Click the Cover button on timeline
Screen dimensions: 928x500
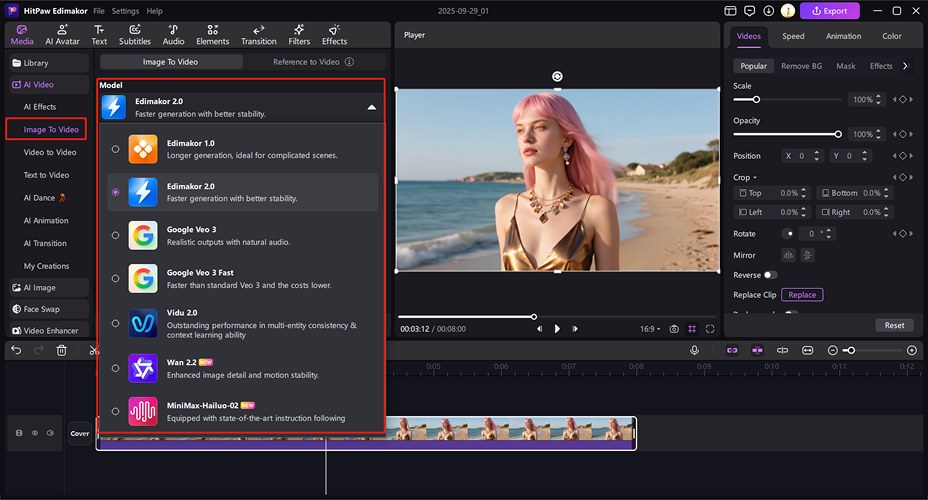pyautogui.click(x=80, y=433)
